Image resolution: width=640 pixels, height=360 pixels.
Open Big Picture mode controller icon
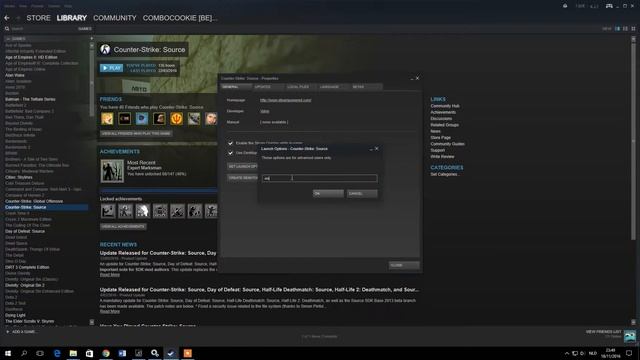click(x=609, y=6)
